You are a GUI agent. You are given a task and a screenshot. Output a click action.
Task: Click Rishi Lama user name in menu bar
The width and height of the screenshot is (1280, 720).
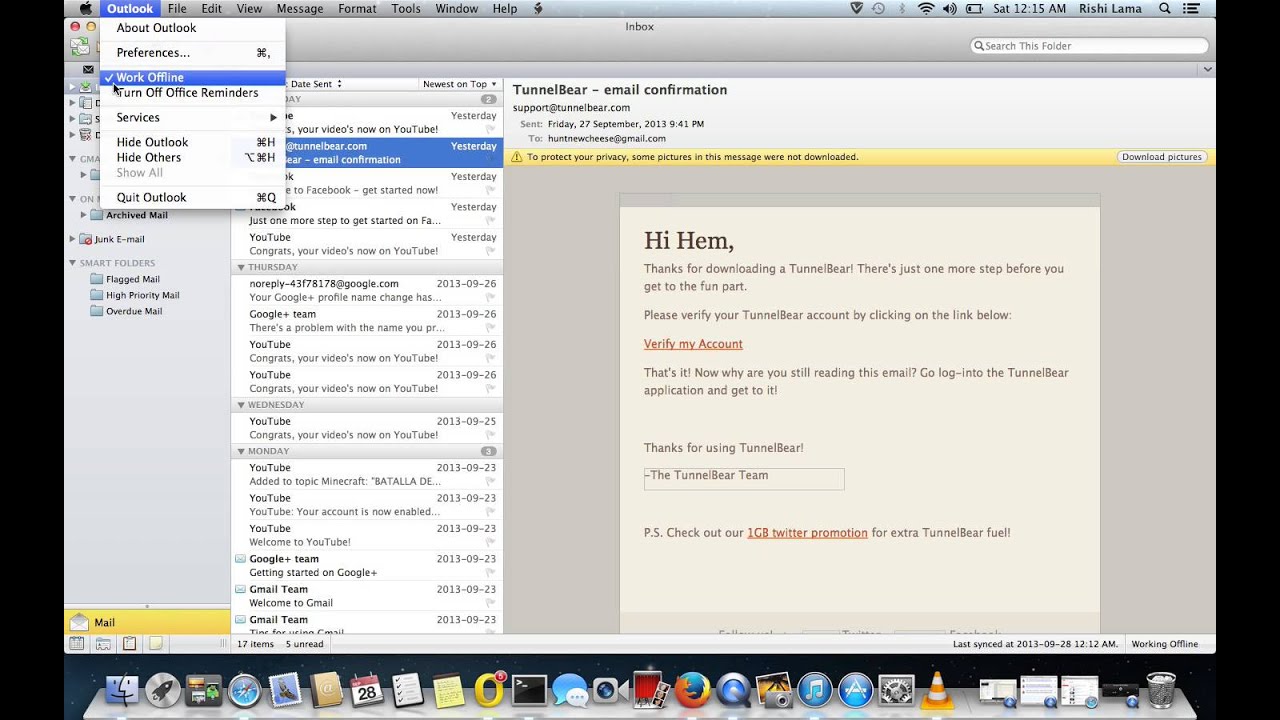[1112, 9]
